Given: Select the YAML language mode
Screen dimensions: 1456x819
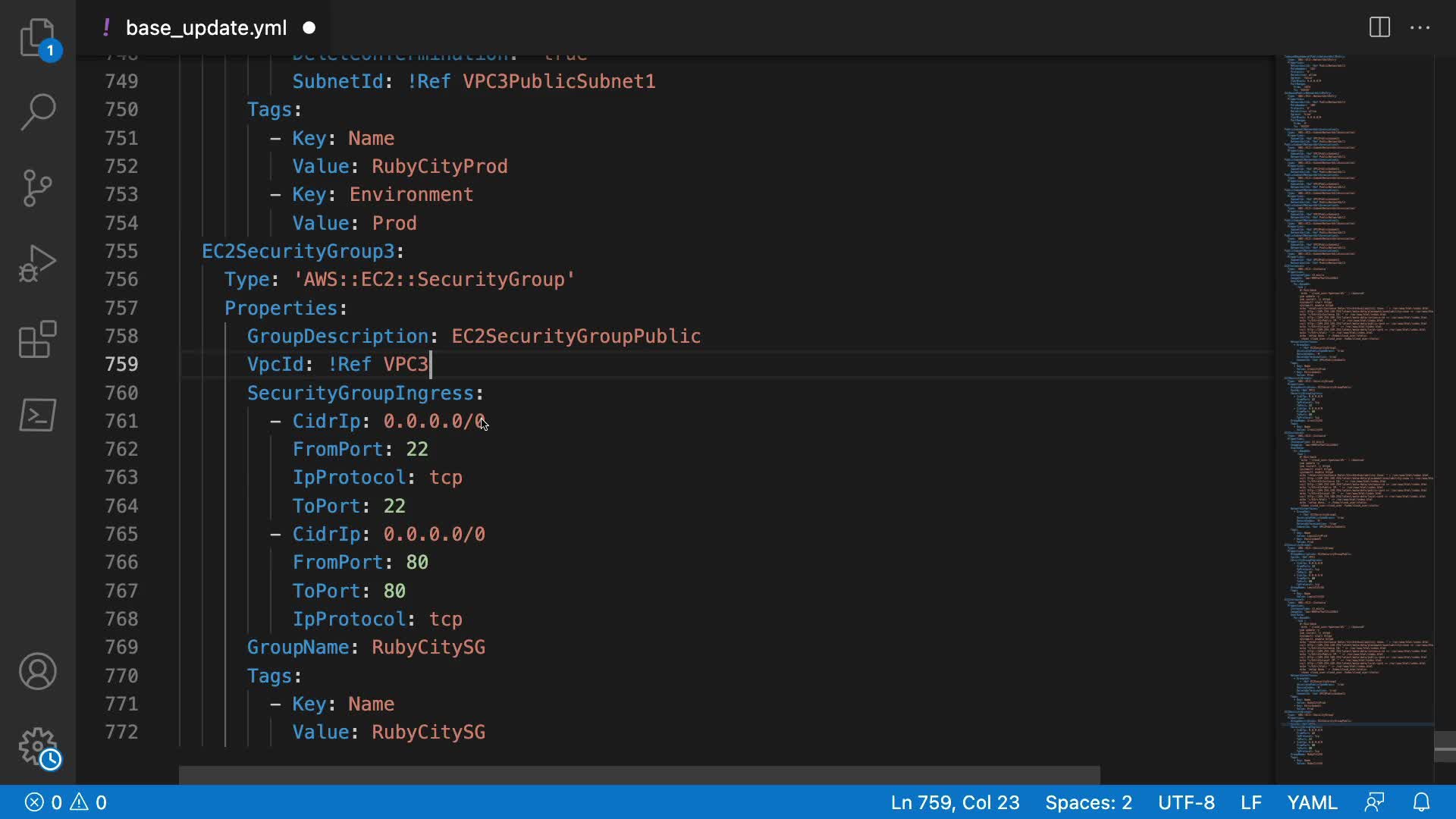Looking at the screenshot, I should (x=1312, y=802).
